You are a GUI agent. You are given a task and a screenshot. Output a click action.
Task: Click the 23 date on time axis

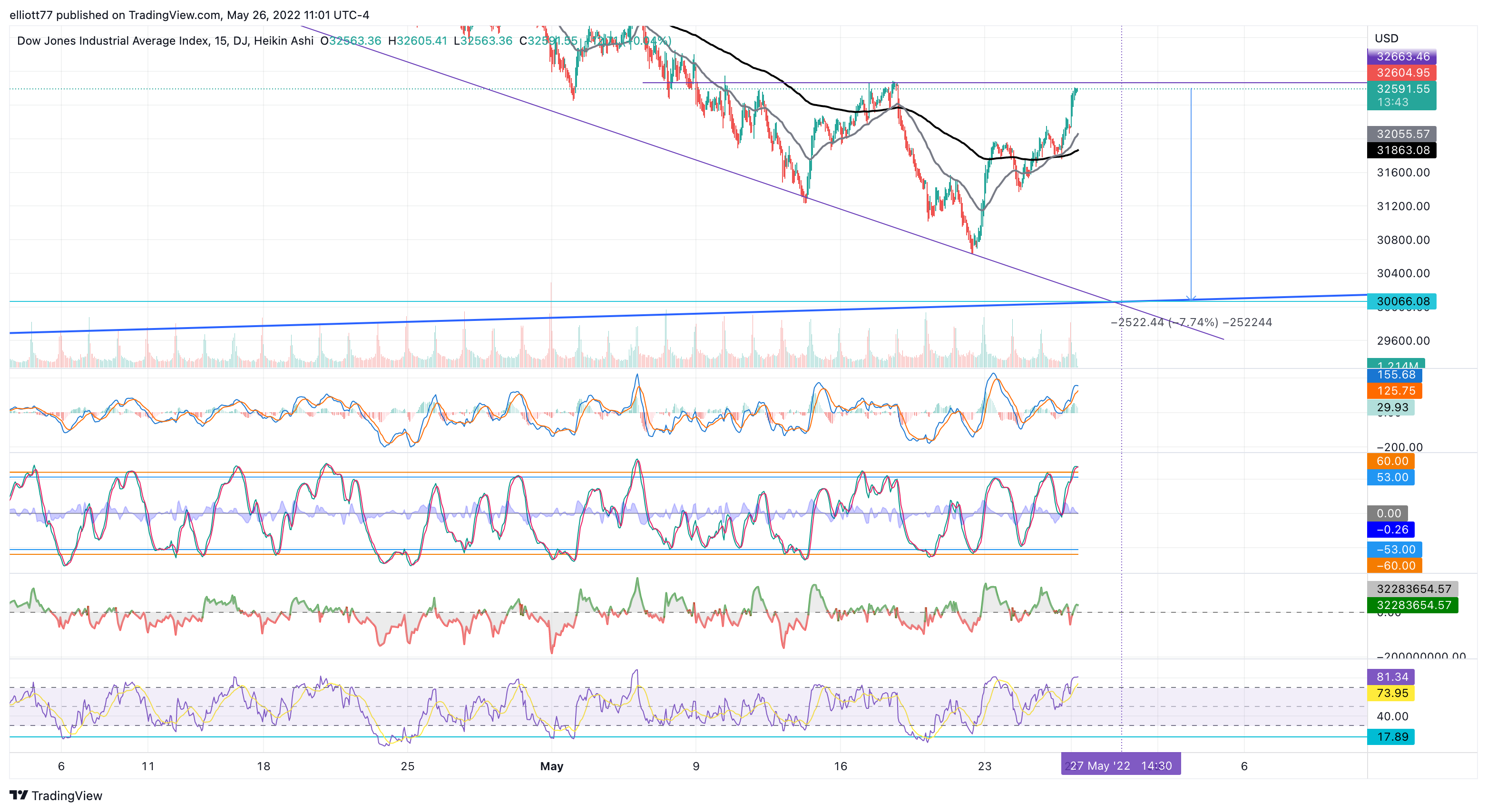point(985,766)
